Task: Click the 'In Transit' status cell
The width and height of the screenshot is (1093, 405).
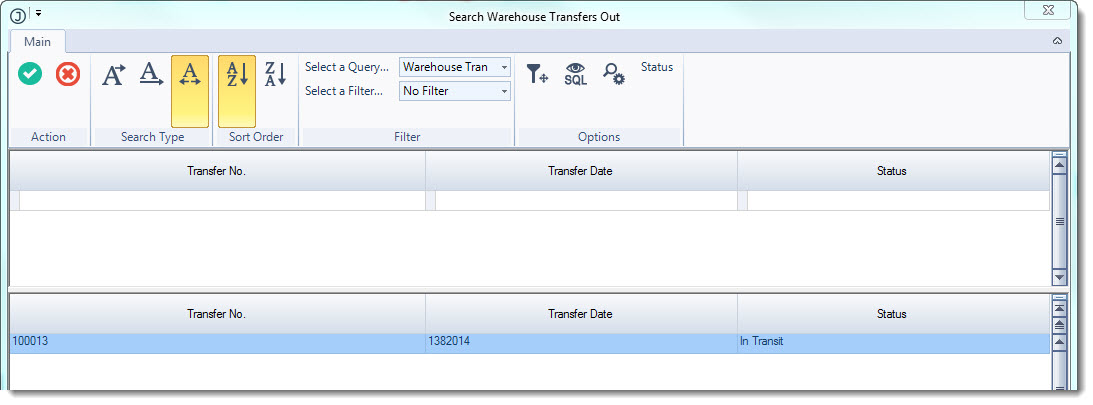Action: click(893, 343)
